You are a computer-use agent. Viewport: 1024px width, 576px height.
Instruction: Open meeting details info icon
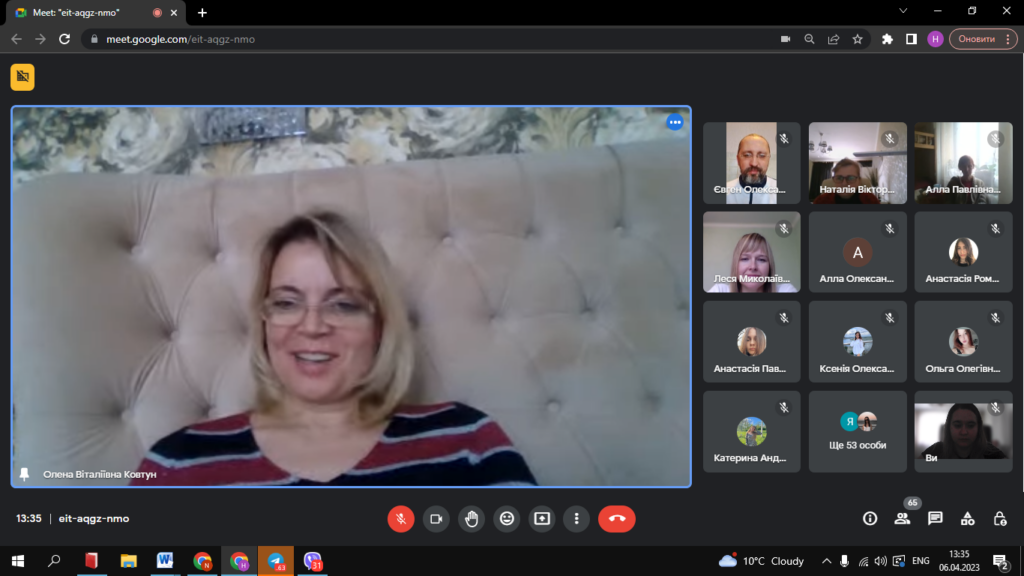coord(870,518)
